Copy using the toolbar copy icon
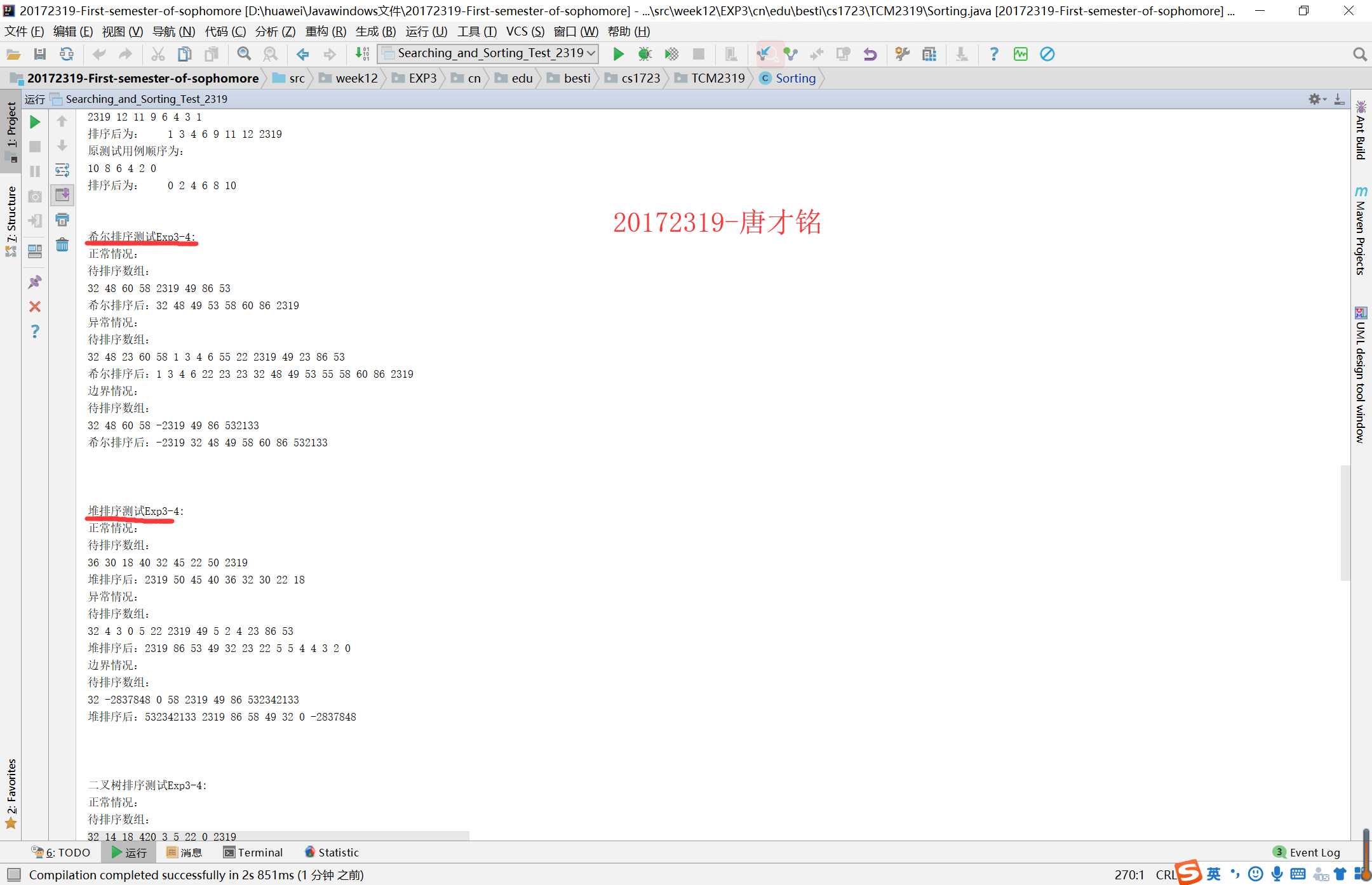 point(185,55)
